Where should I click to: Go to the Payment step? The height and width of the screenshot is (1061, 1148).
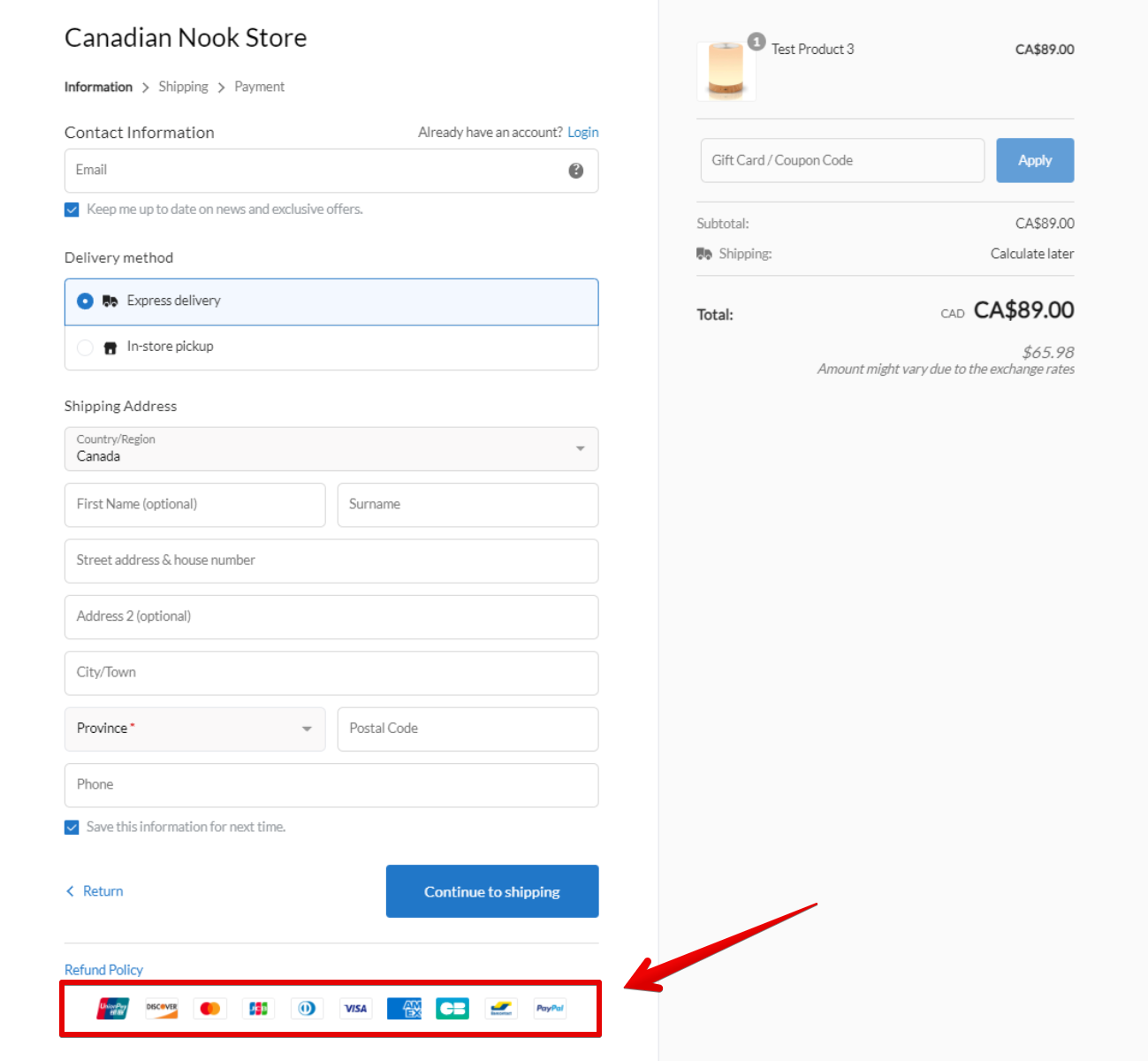click(x=259, y=87)
